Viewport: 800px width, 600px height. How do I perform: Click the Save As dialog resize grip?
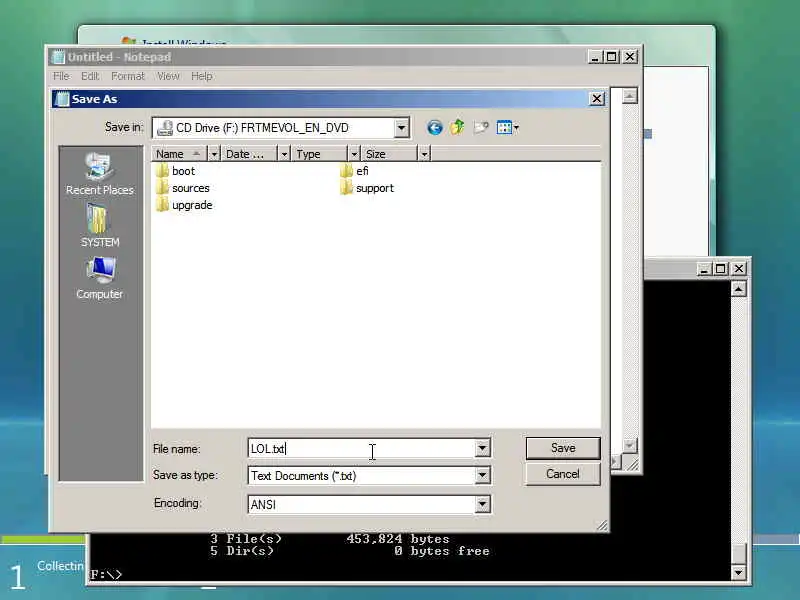click(602, 525)
